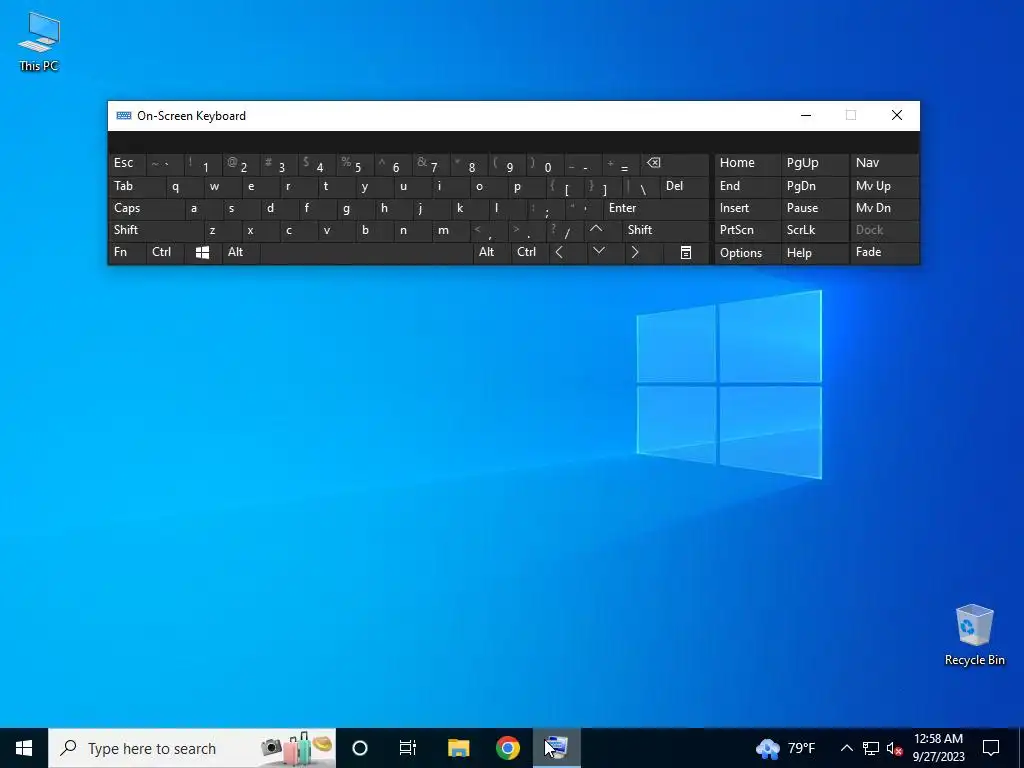
Task: Click the PrtScn key
Action: (x=747, y=230)
